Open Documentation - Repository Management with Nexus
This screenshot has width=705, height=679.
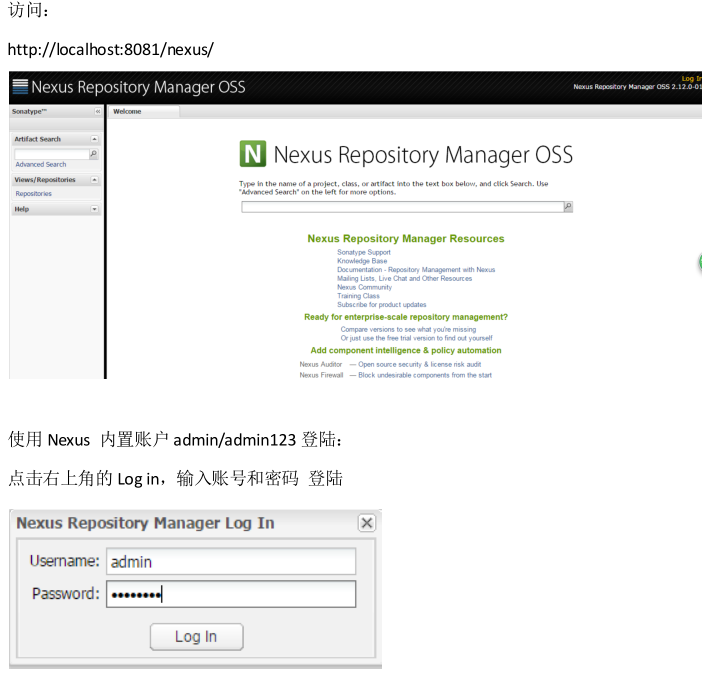coord(416,270)
